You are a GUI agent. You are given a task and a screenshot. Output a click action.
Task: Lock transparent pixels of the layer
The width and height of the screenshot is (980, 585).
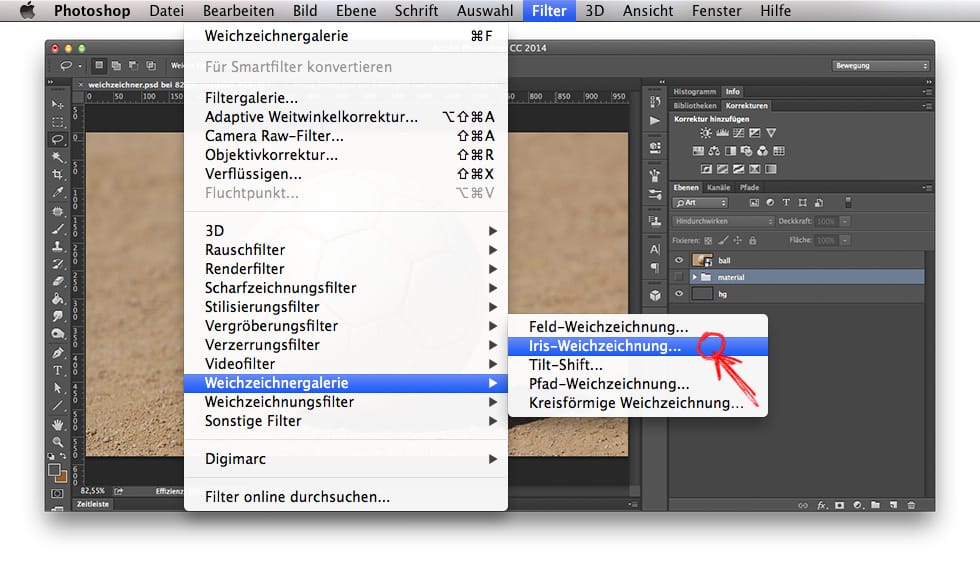[708, 241]
